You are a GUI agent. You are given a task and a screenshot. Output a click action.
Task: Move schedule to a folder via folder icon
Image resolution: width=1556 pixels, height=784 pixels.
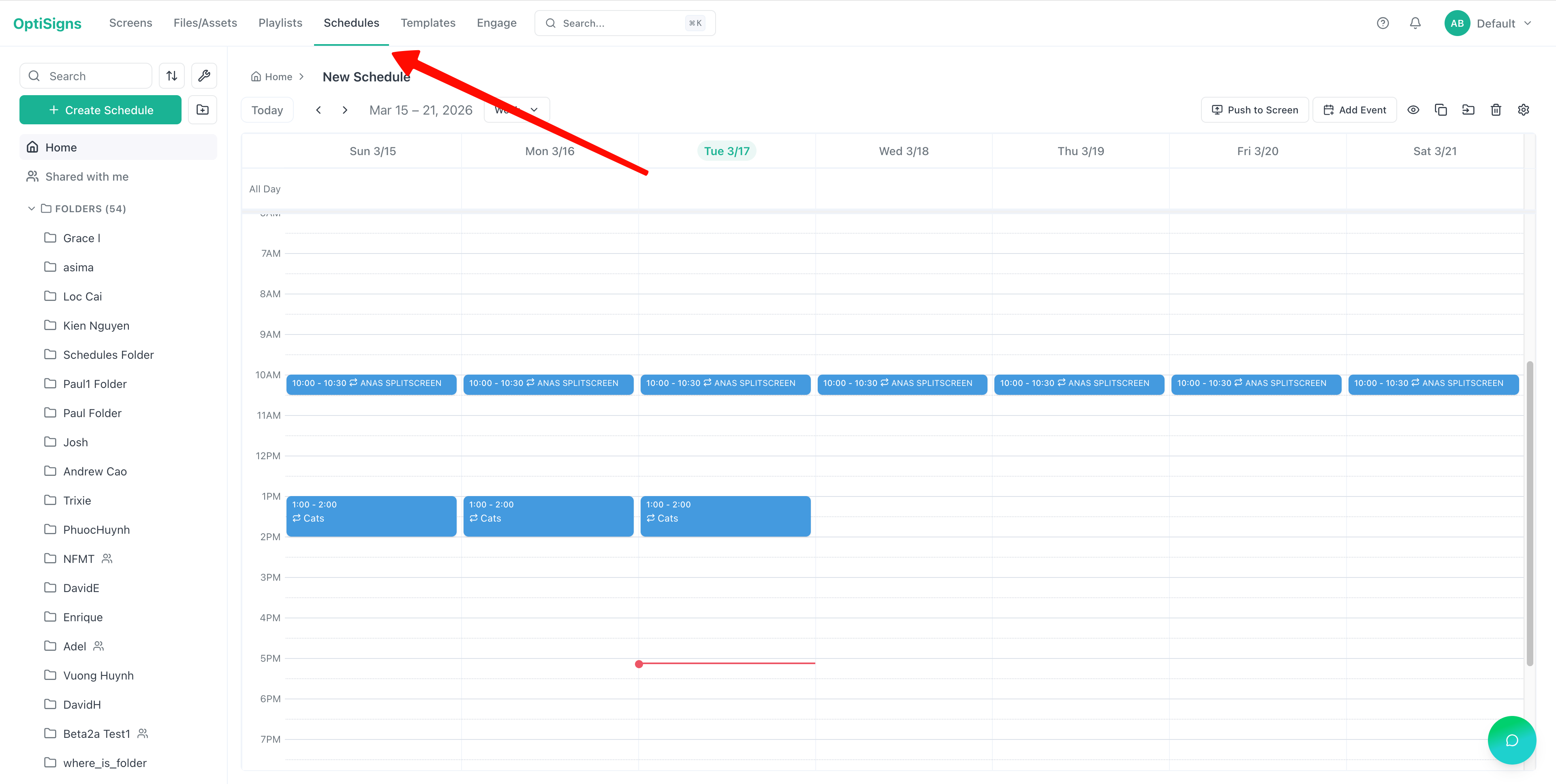coord(1468,109)
